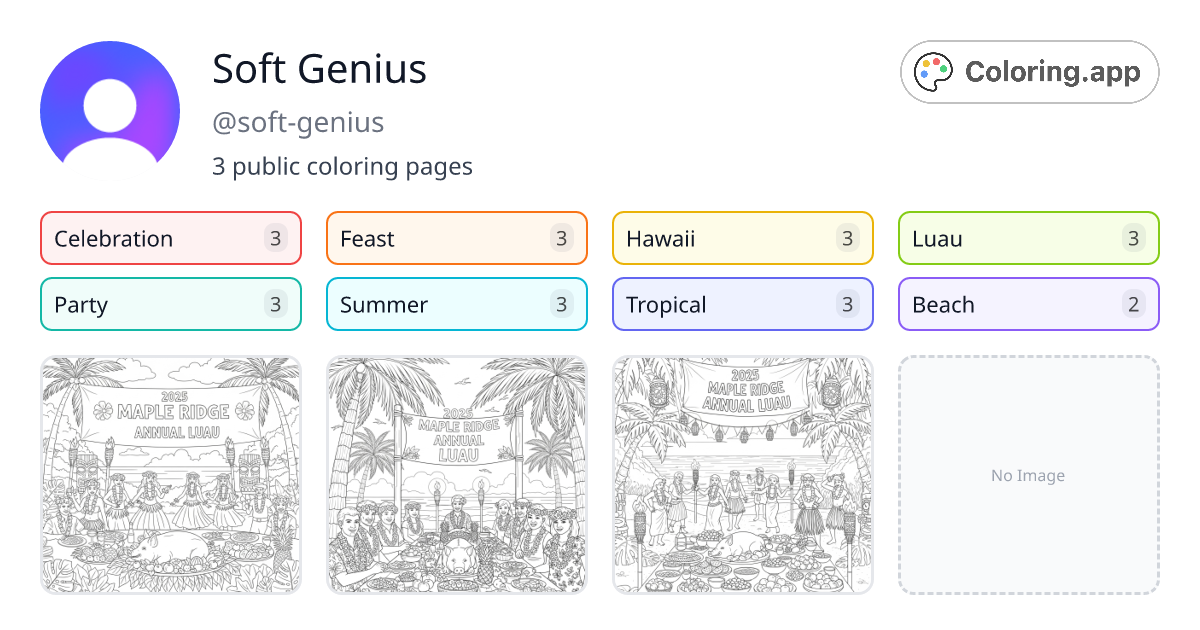This screenshot has width=1200, height=630.
Task: Click the count badge on the Feast tag
Action: tap(563, 238)
